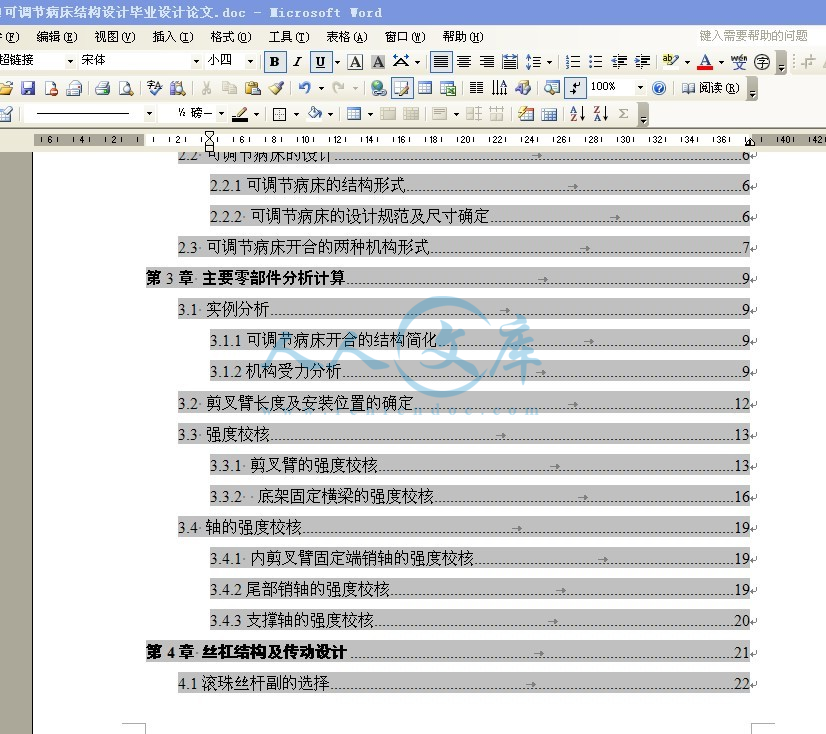Click TOC entry 第 3 章 主要零部件分析计算
This screenshot has width=826, height=734.
click(448, 278)
